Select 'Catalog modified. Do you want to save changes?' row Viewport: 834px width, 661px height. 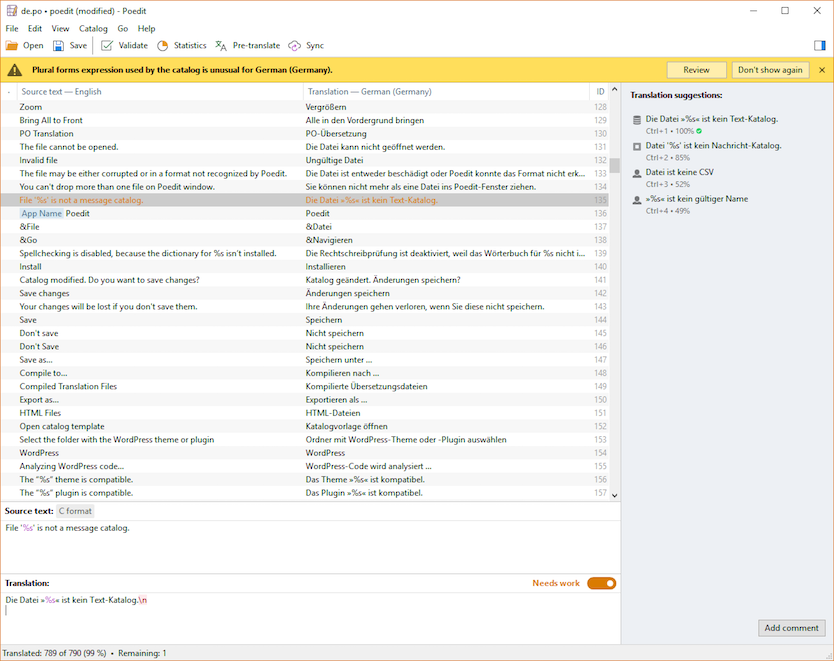(305, 280)
